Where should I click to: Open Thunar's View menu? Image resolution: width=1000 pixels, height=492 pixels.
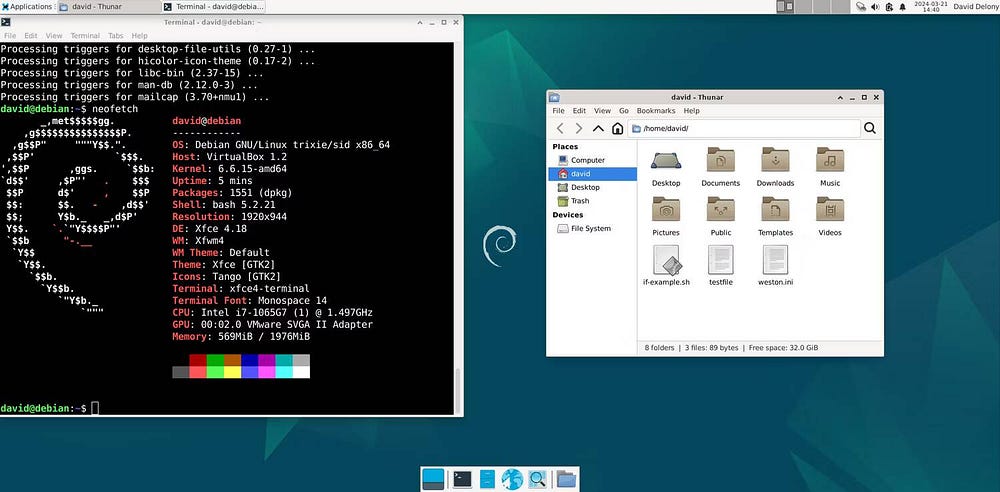point(602,110)
